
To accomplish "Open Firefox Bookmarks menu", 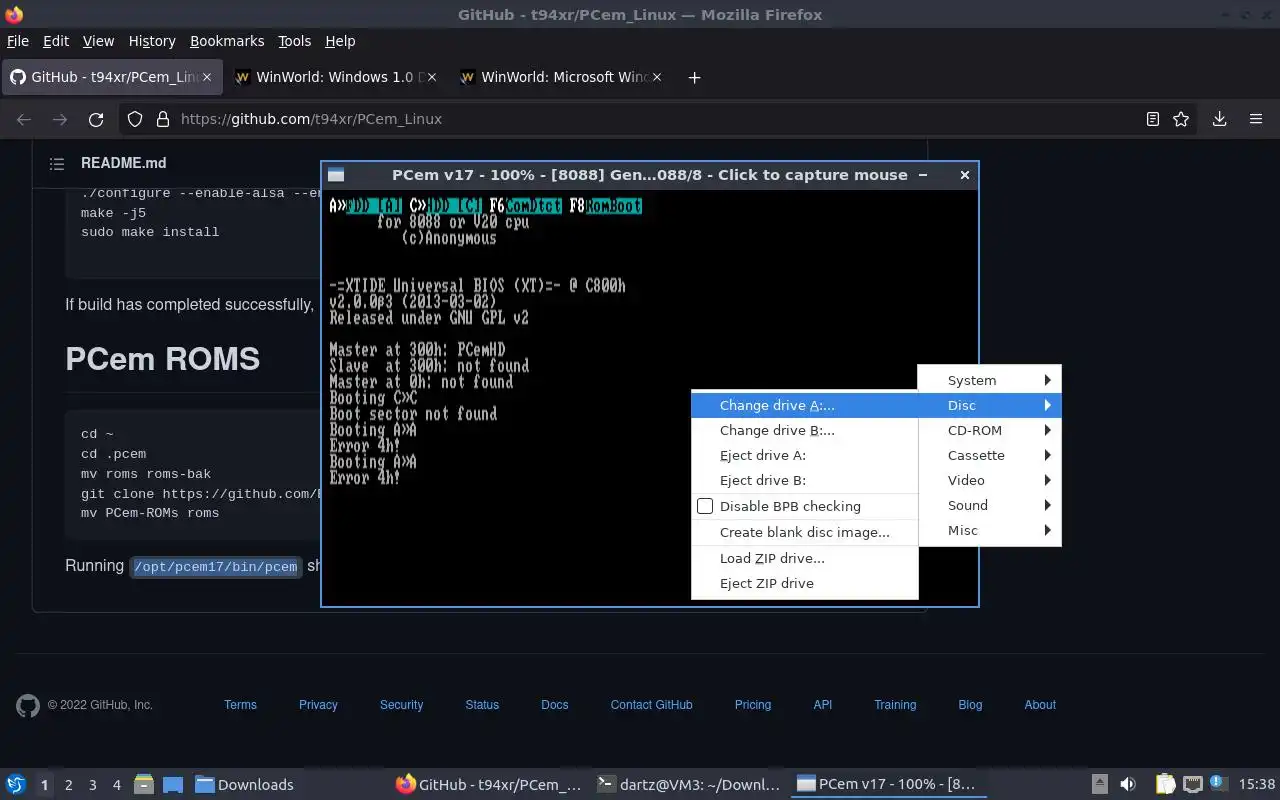I will tap(227, 41).
